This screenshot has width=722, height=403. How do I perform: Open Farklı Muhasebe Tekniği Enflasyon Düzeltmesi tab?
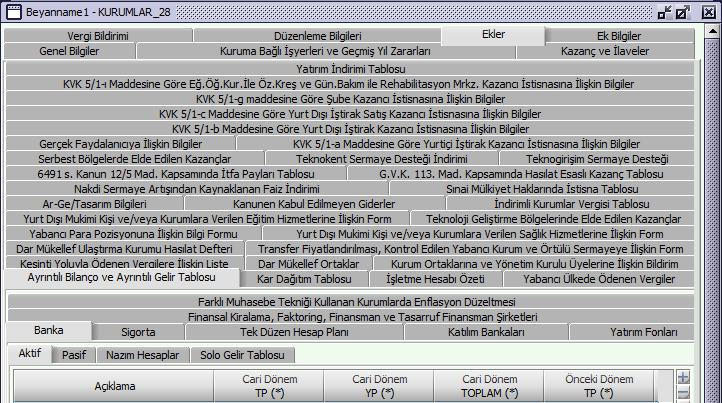351,302
